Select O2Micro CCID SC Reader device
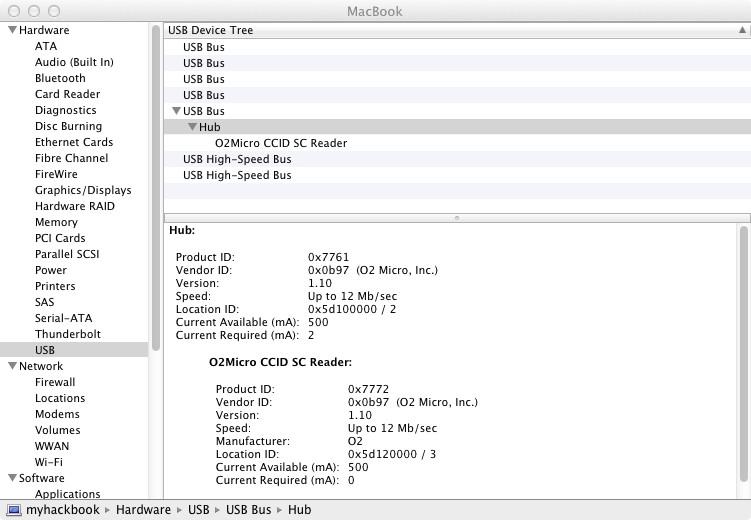The image size is (751, 520). tap(280, 143)
